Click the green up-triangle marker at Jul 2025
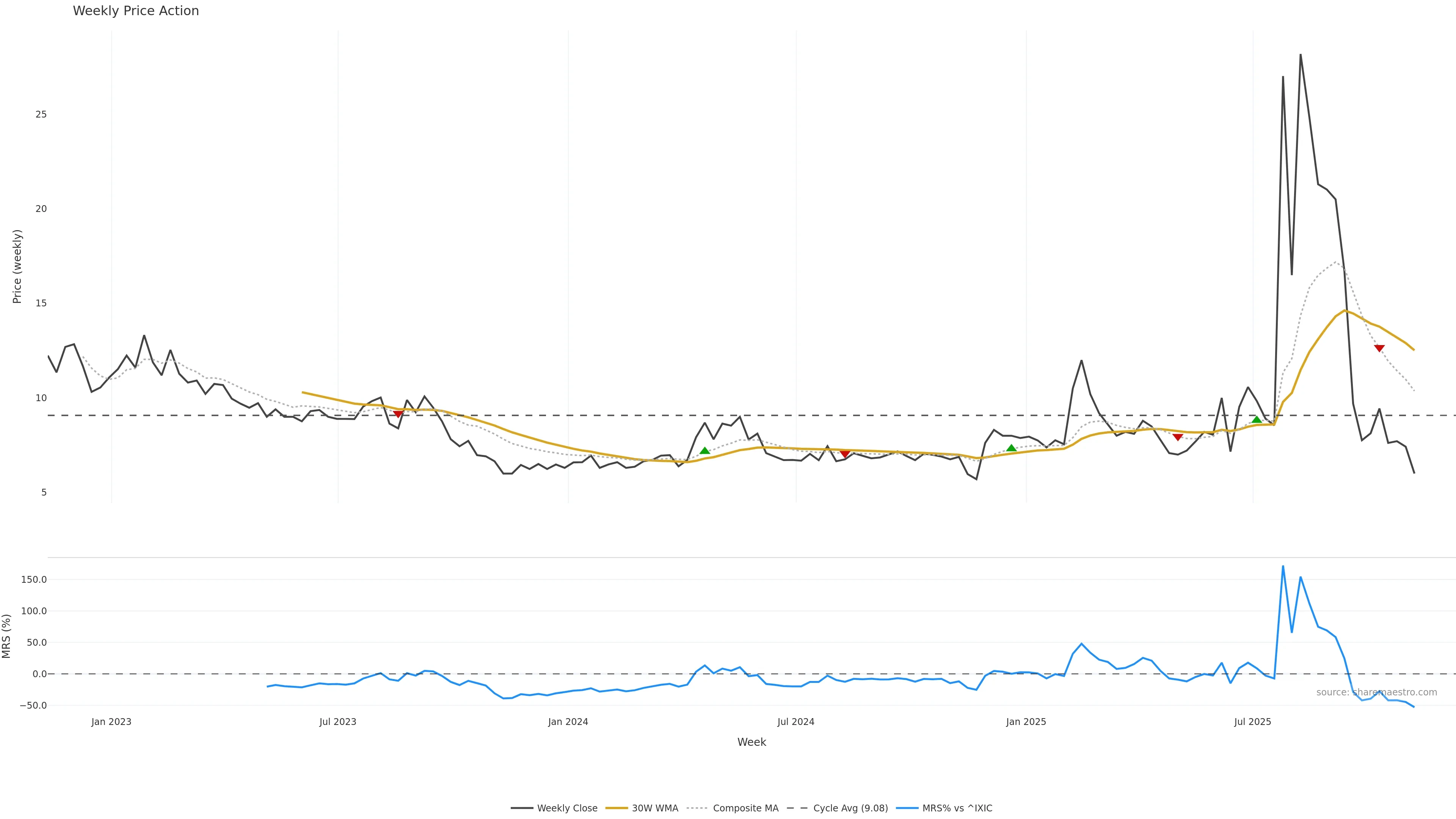This screenshot has height=819, width=1456. pyautogui.click(x=1257, y=419)
